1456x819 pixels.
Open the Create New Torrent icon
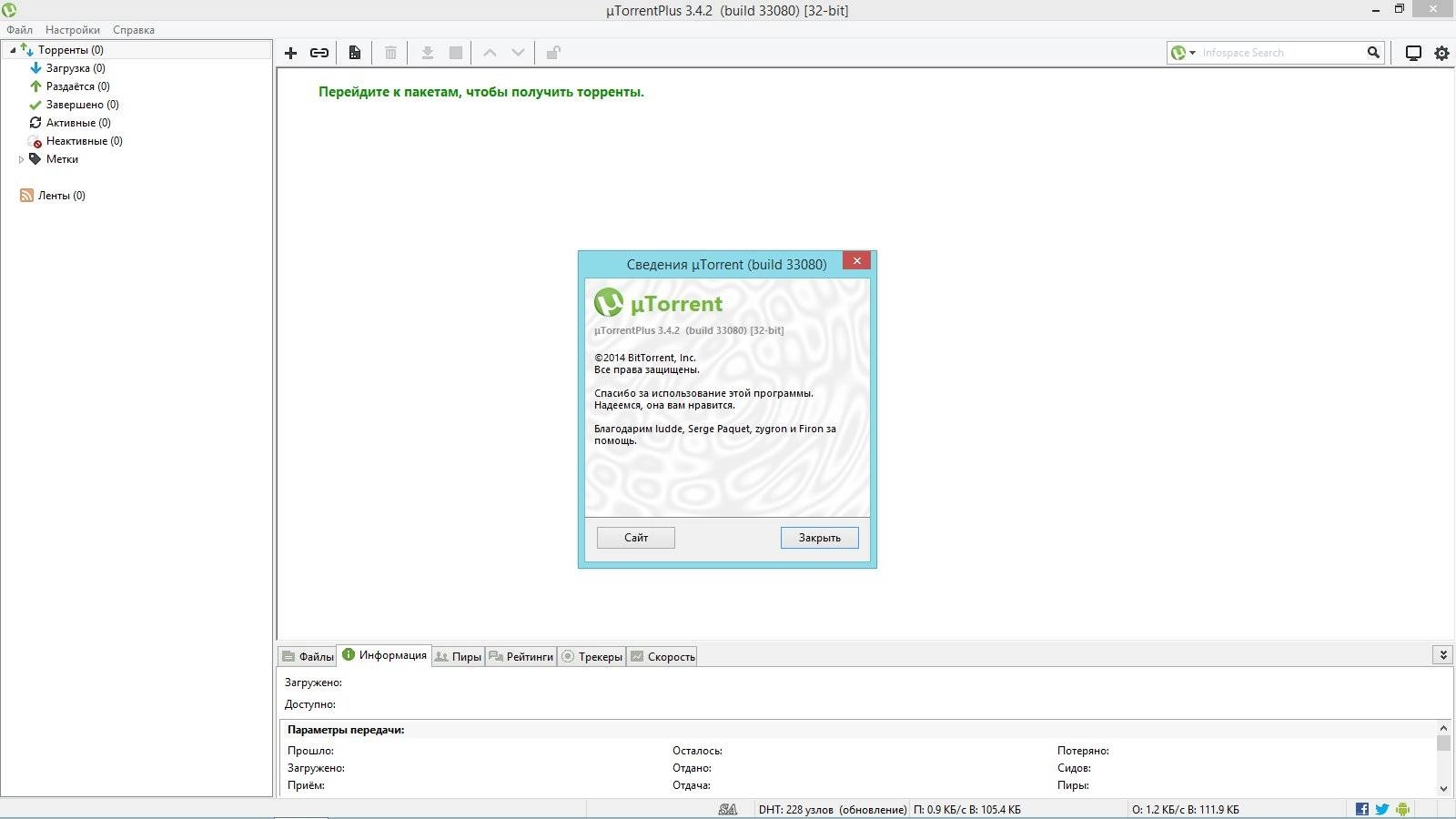tap(354, 53)
